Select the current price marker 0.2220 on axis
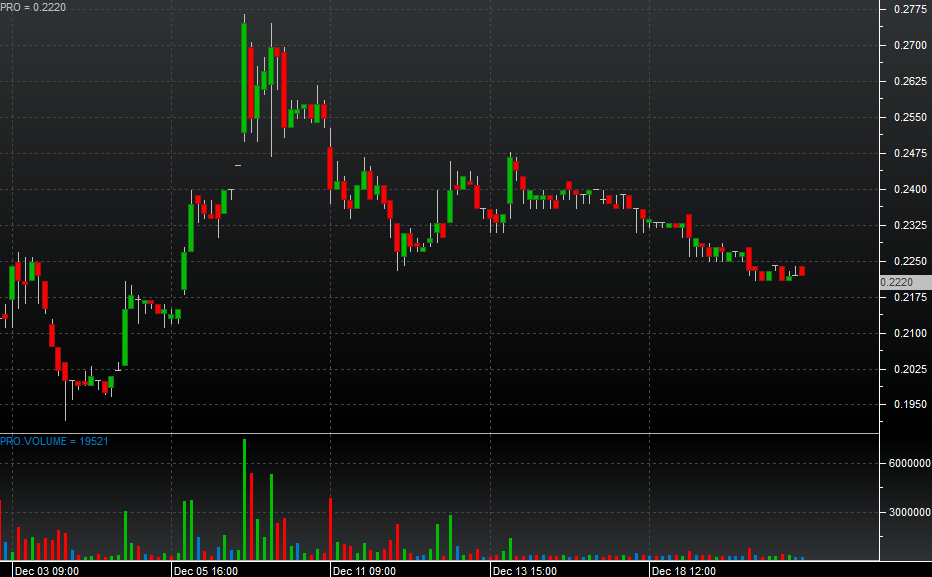The image size is (932, 577). [x=896, y=282]
